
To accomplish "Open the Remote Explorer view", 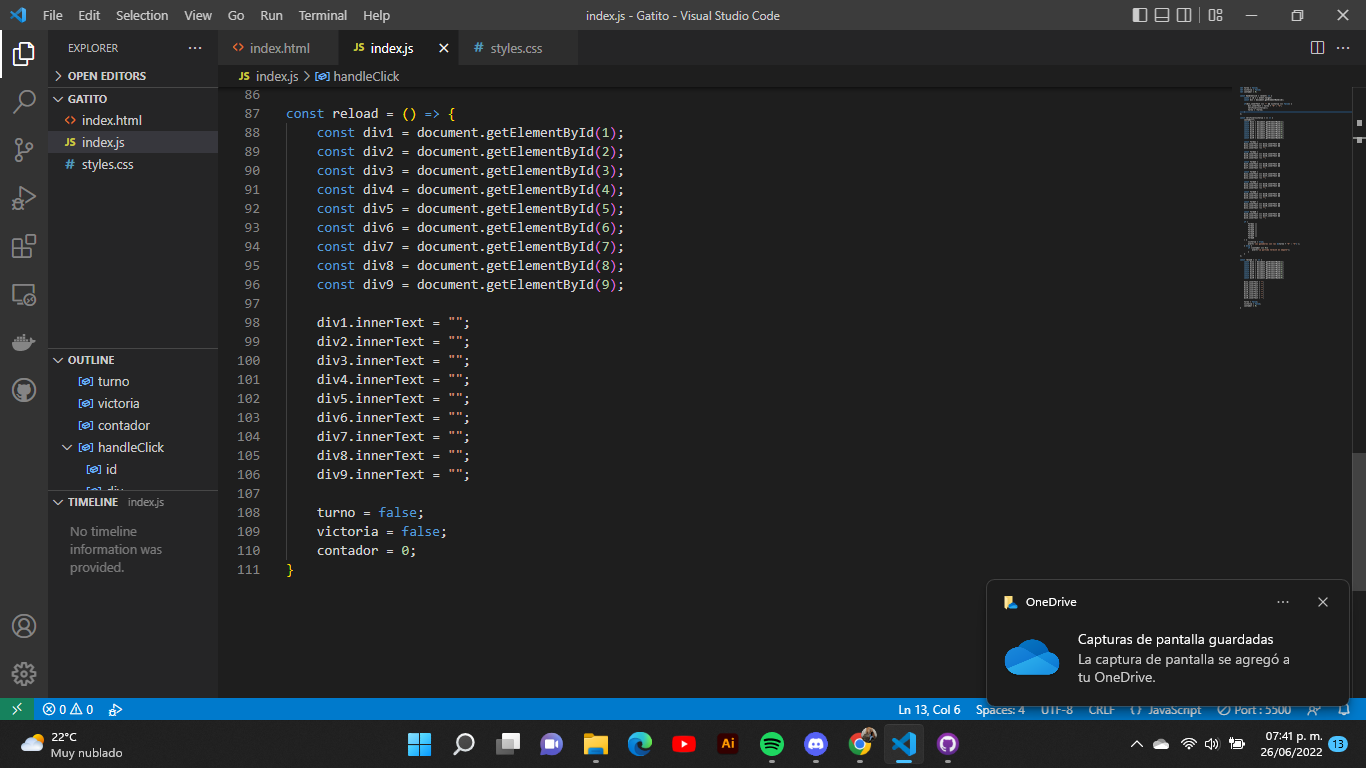I will (24, 294).
